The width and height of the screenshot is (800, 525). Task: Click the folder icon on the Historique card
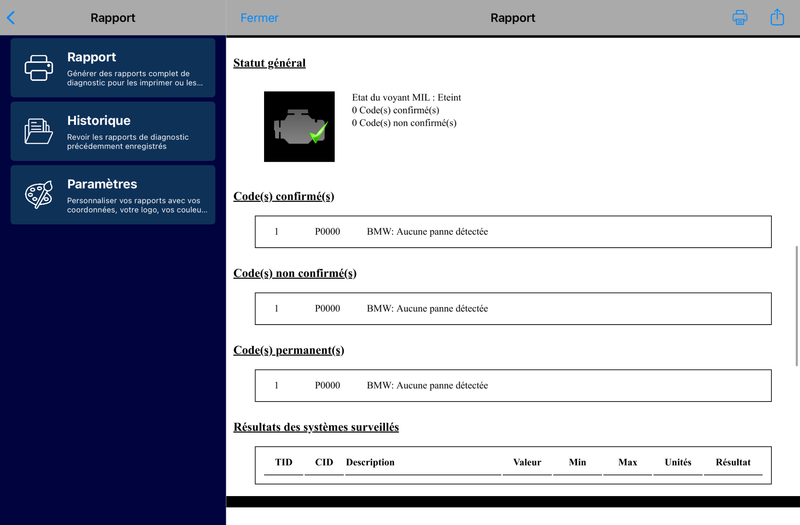tap(39, 131)
